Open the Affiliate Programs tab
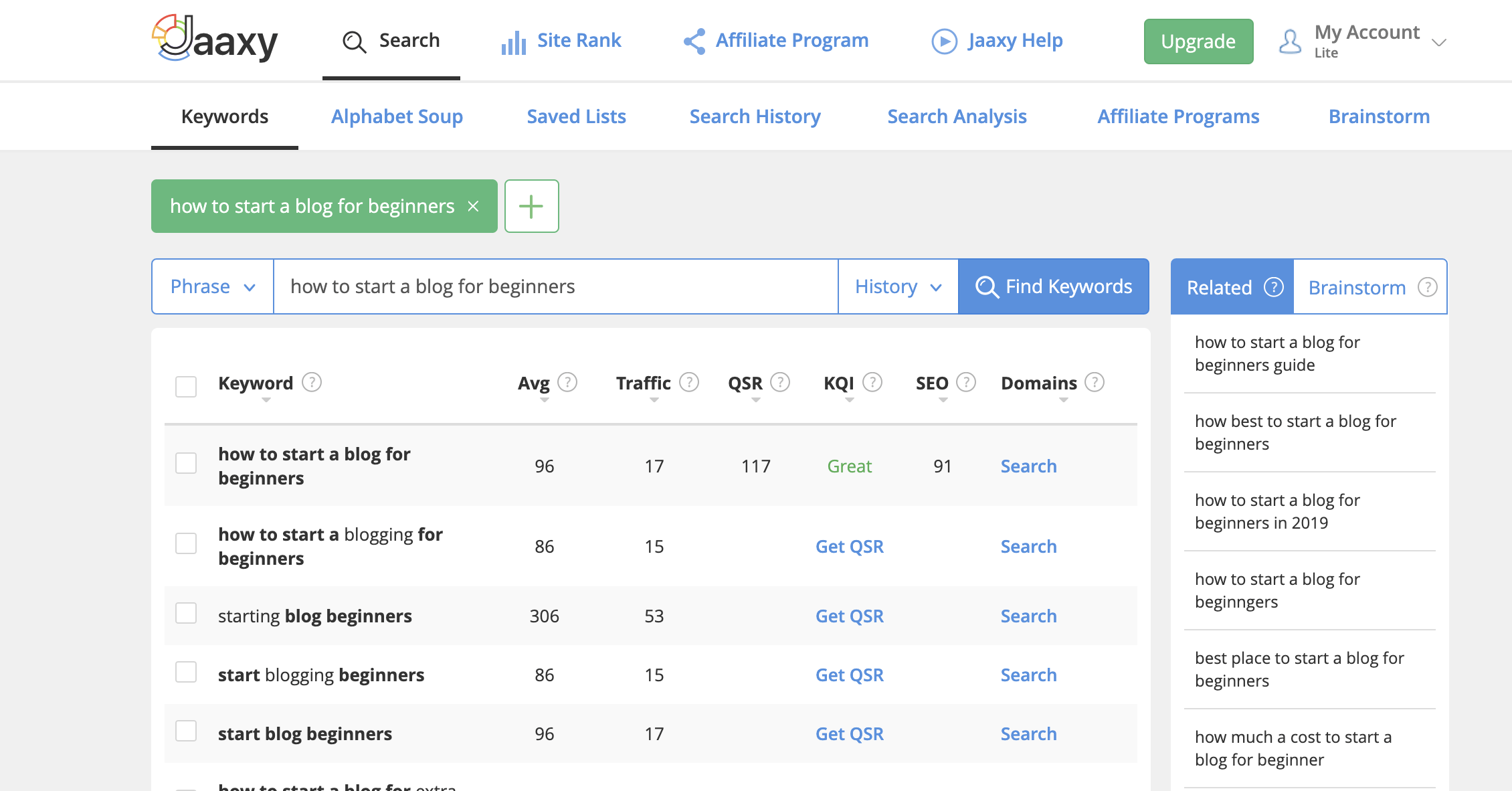This screenshot has height=791, width=1512. (x=1178, y=116)
